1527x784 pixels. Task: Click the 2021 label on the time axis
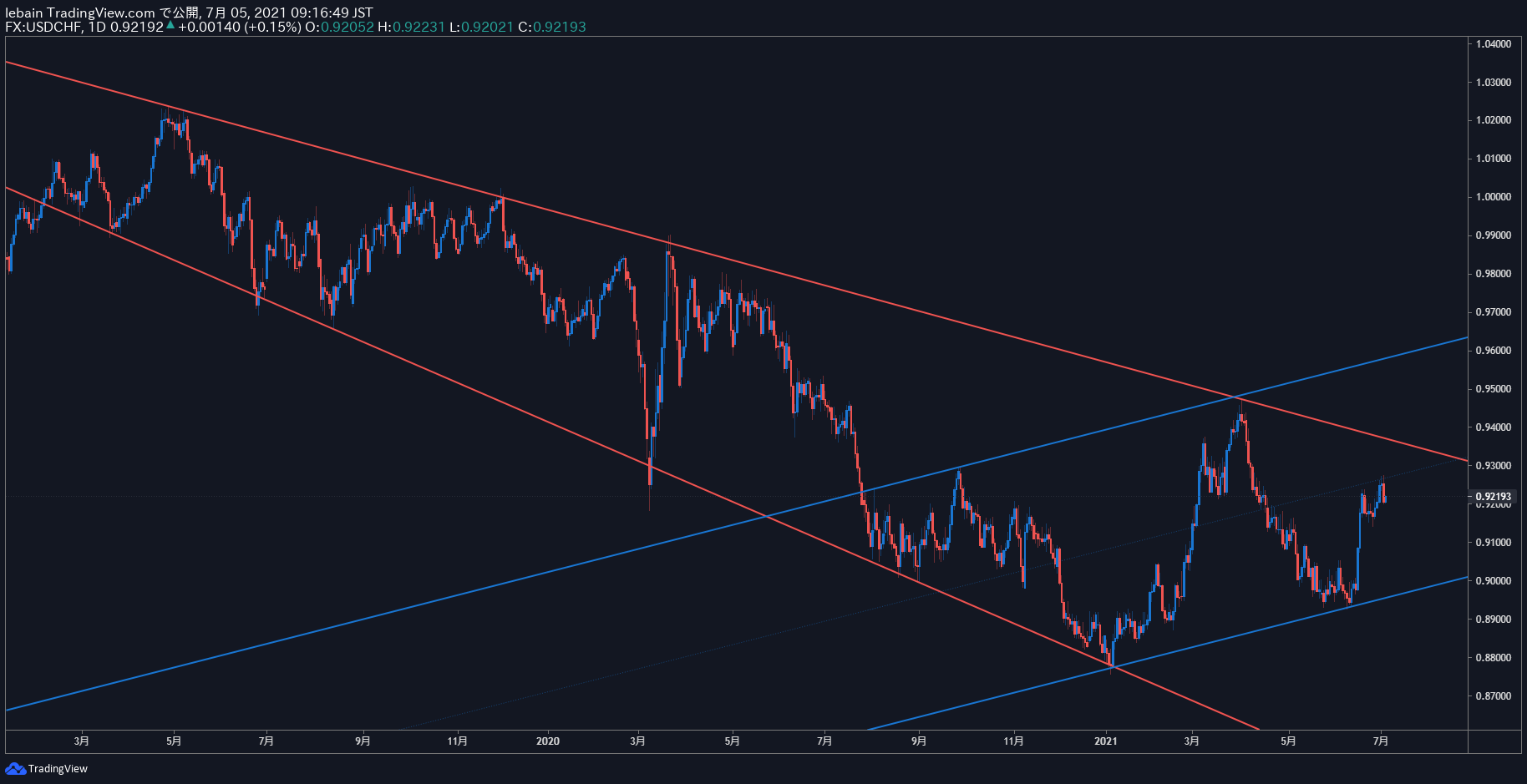(x=1106, y=741)
